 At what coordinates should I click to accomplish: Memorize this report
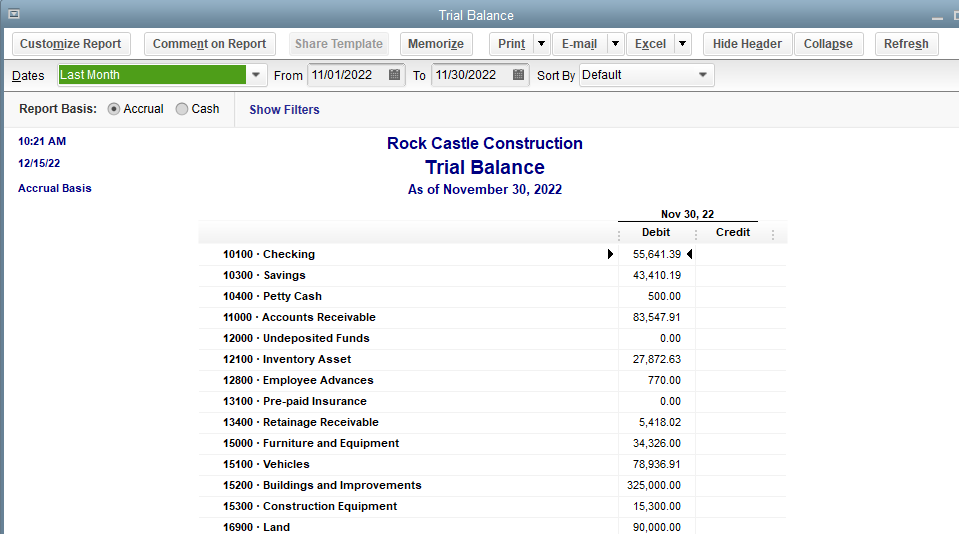tap(435, 44)
